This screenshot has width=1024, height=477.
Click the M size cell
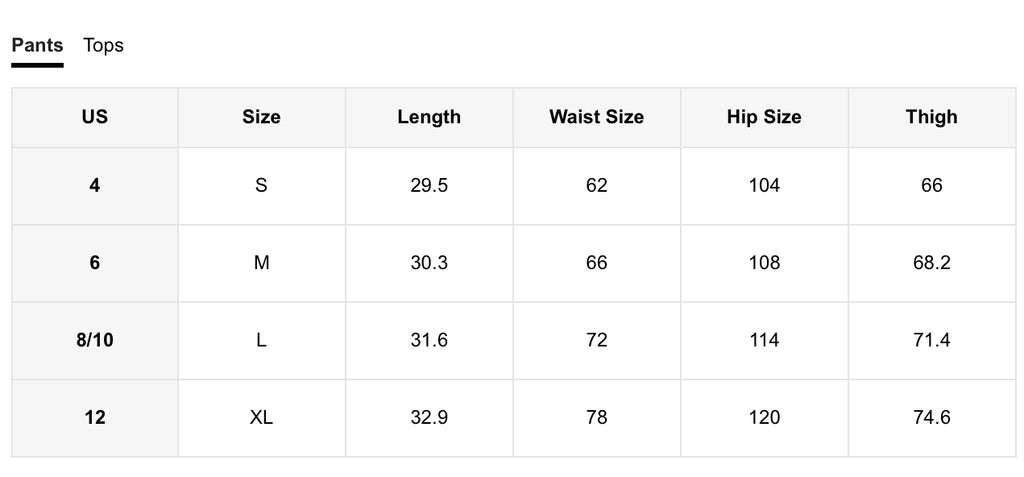[261, 263]
